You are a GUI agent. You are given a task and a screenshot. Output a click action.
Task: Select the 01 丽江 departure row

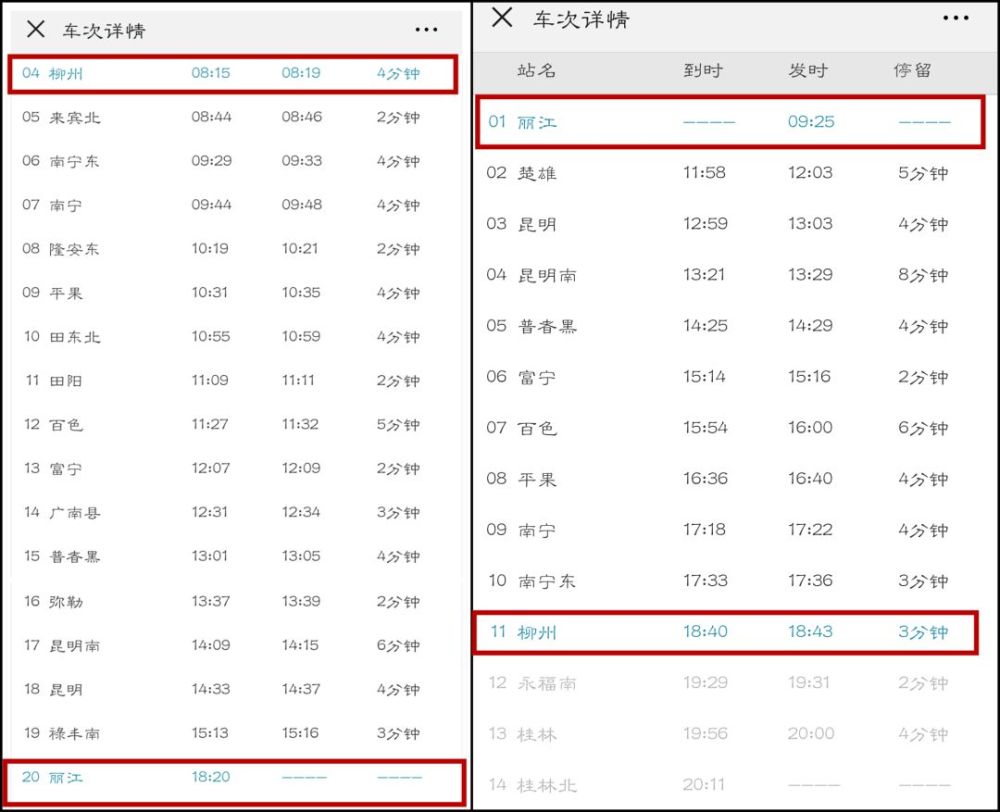pos(730,122)
